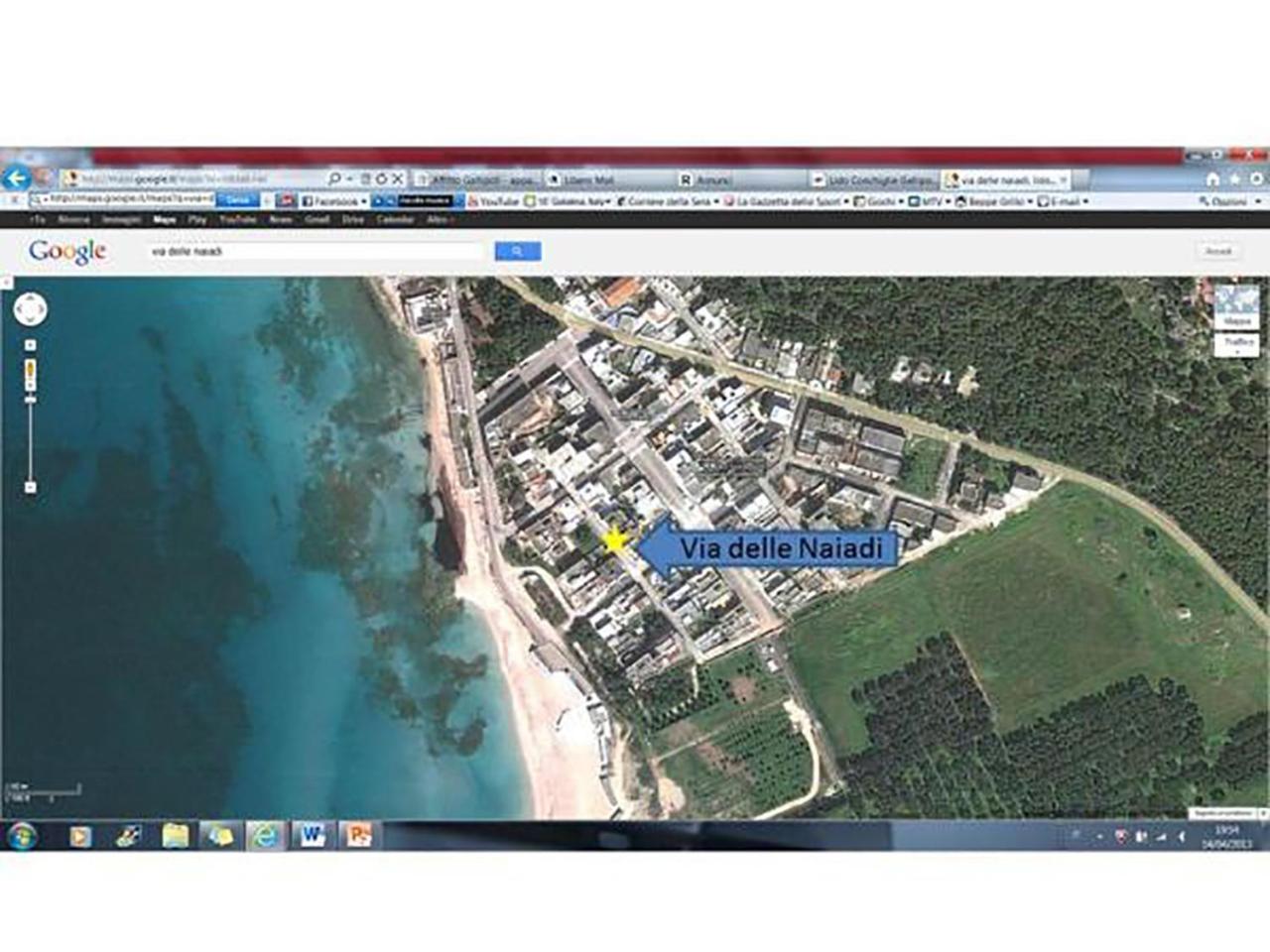The width and height of the screenshot is (1270, 952).
Task: Expand the Opzioni toolbar dropdown
Action: (x=1257, y=201)
